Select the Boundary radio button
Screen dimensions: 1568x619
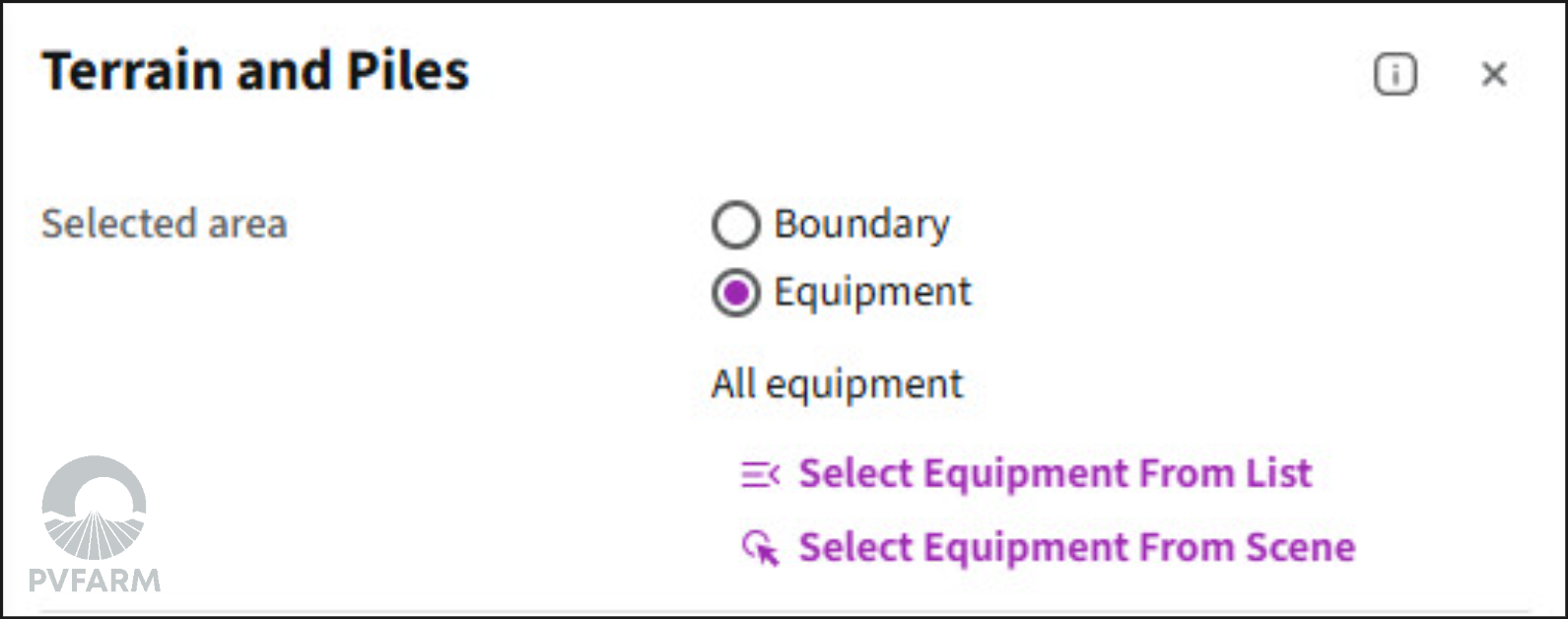pos(735,225)
